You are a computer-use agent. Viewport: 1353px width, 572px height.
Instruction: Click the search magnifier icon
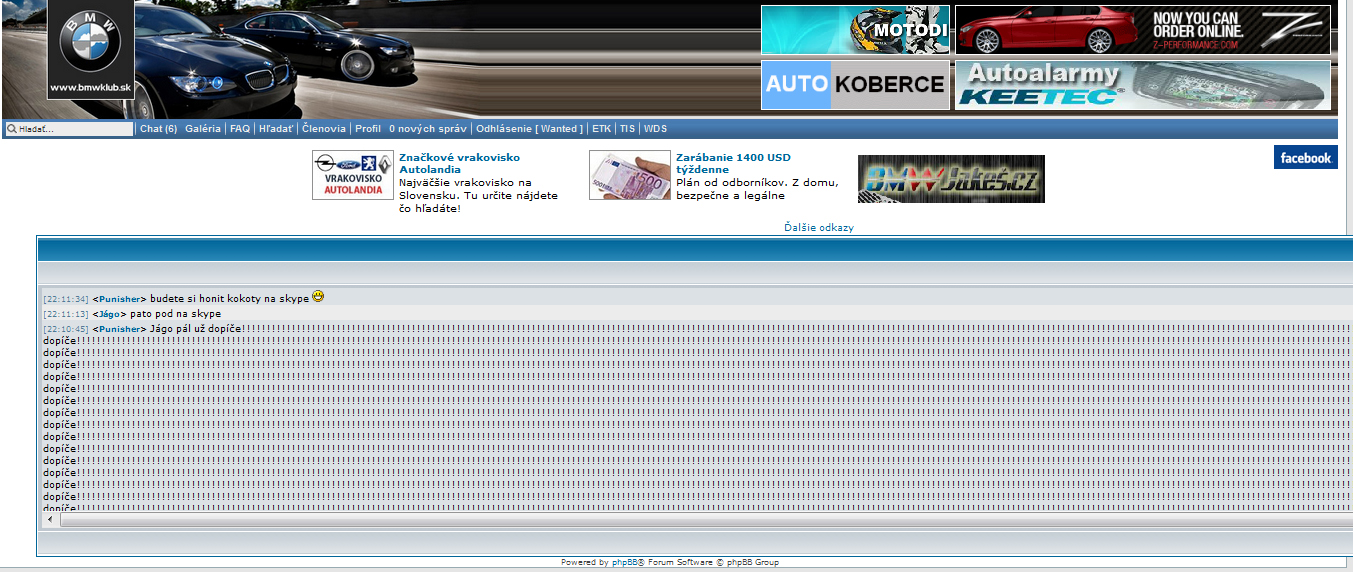(x=12, y=129)
